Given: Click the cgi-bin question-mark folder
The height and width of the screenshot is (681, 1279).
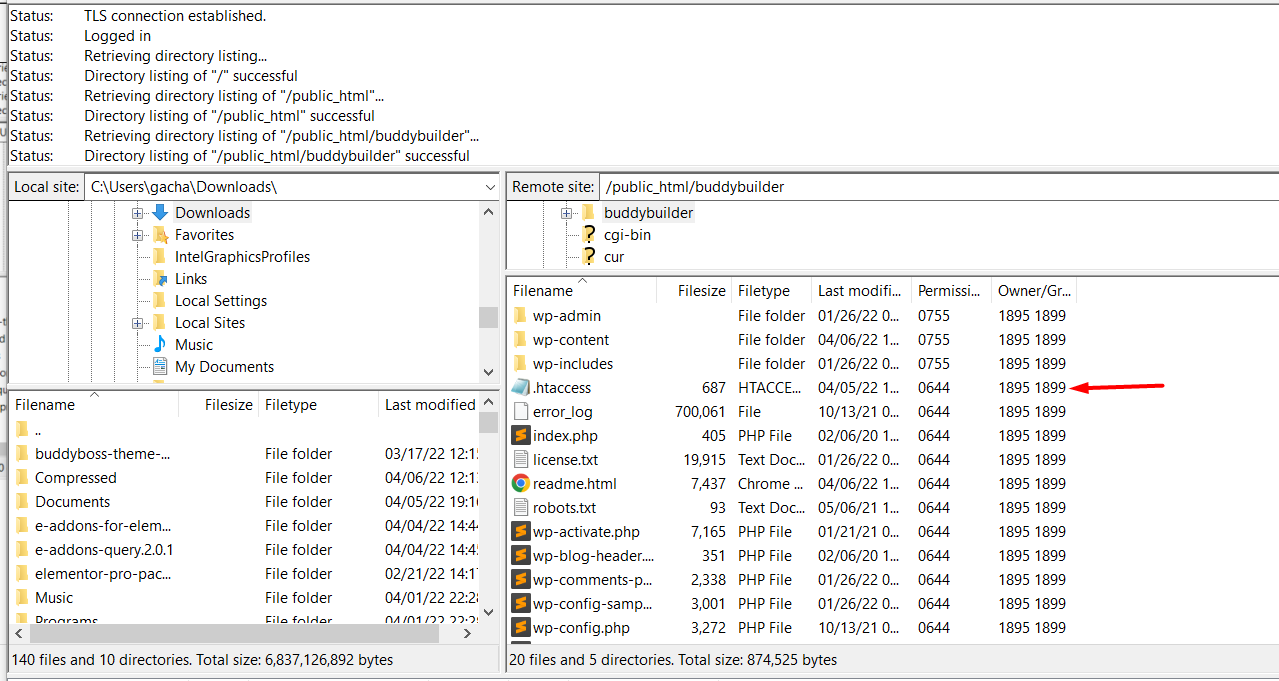Looking at the screenshot, I should click(x=627, y=234).
